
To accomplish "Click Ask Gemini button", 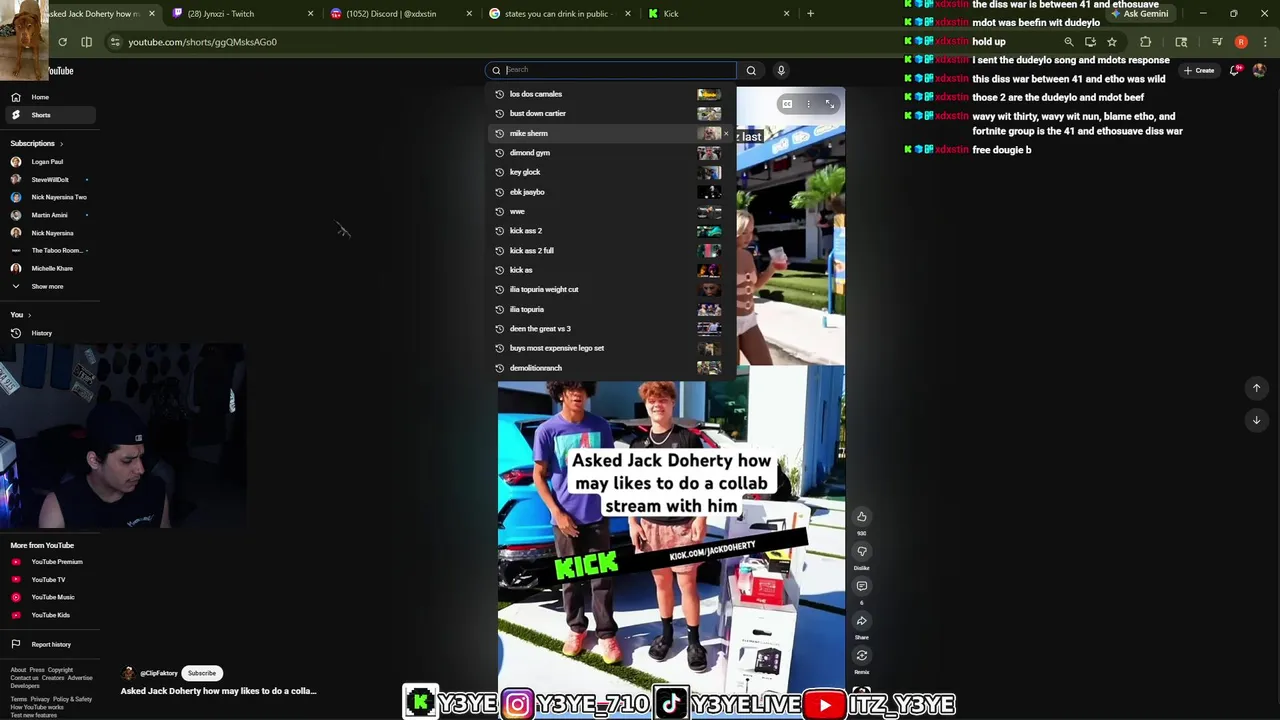I will [x=1138, y=14].
